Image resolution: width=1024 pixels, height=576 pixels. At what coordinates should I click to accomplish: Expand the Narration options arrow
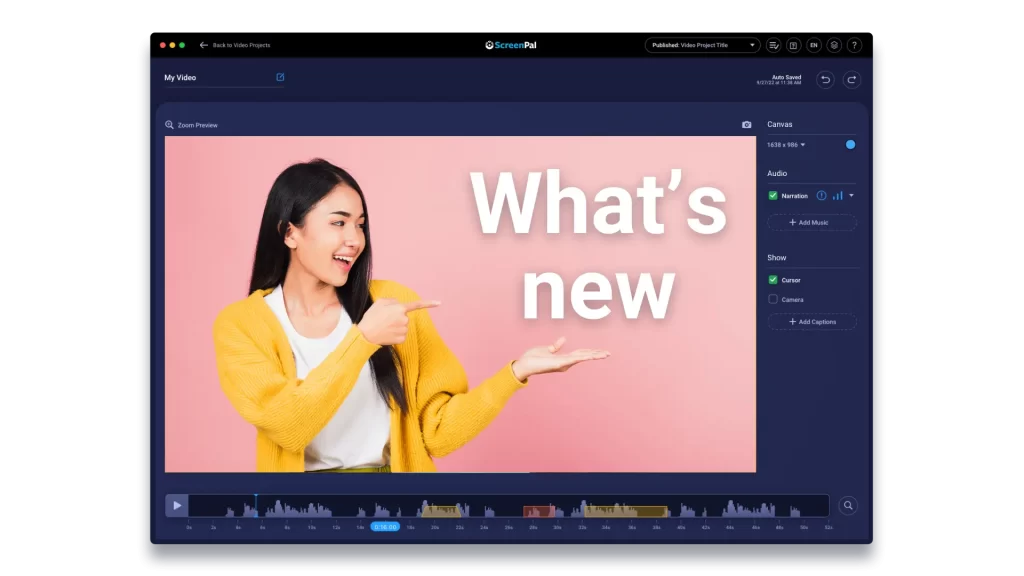(852, 195)
